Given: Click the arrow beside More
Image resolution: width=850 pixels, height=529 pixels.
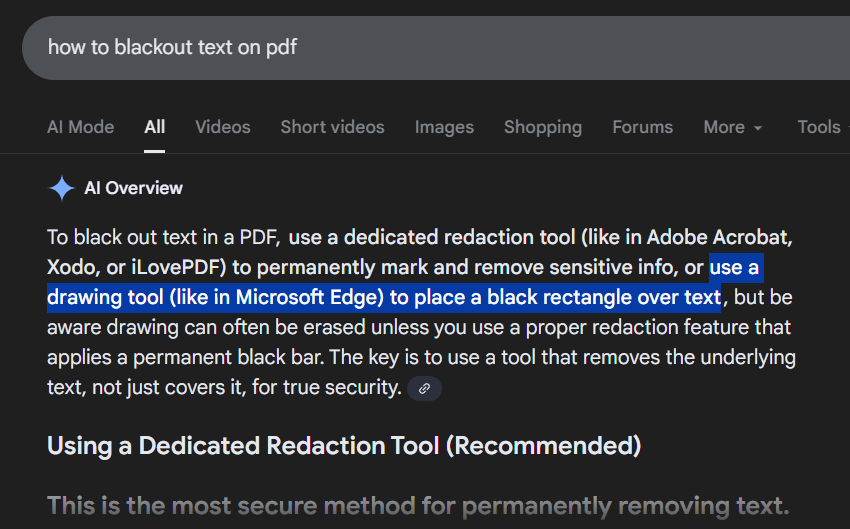Looking at the screenshot, I should pyautogui.click(x=758, y=128).
